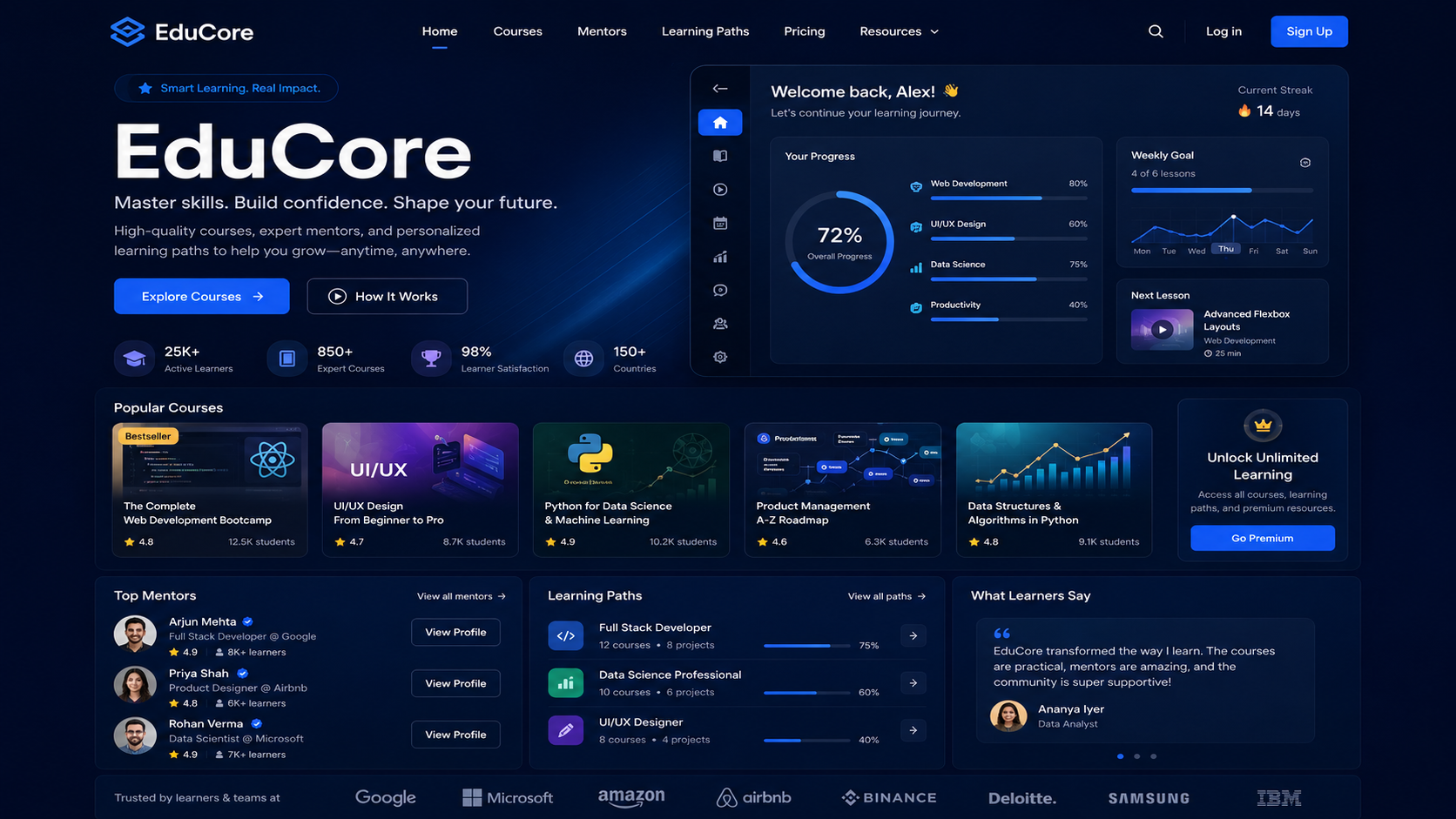
Task: Click the Data Science bar chart icon
Action: tap(916, 267)
